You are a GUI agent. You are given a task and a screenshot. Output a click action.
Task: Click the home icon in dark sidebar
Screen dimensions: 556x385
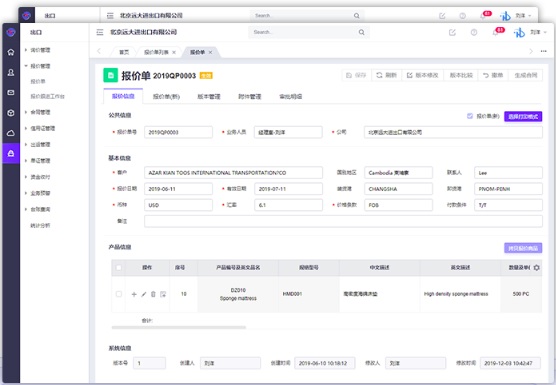point(11,52)
